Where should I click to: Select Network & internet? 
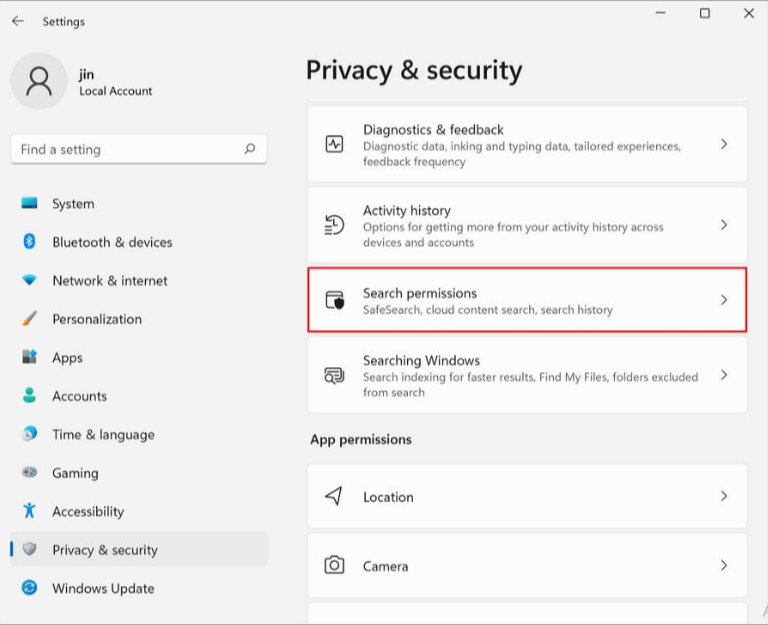click(139, 280)
